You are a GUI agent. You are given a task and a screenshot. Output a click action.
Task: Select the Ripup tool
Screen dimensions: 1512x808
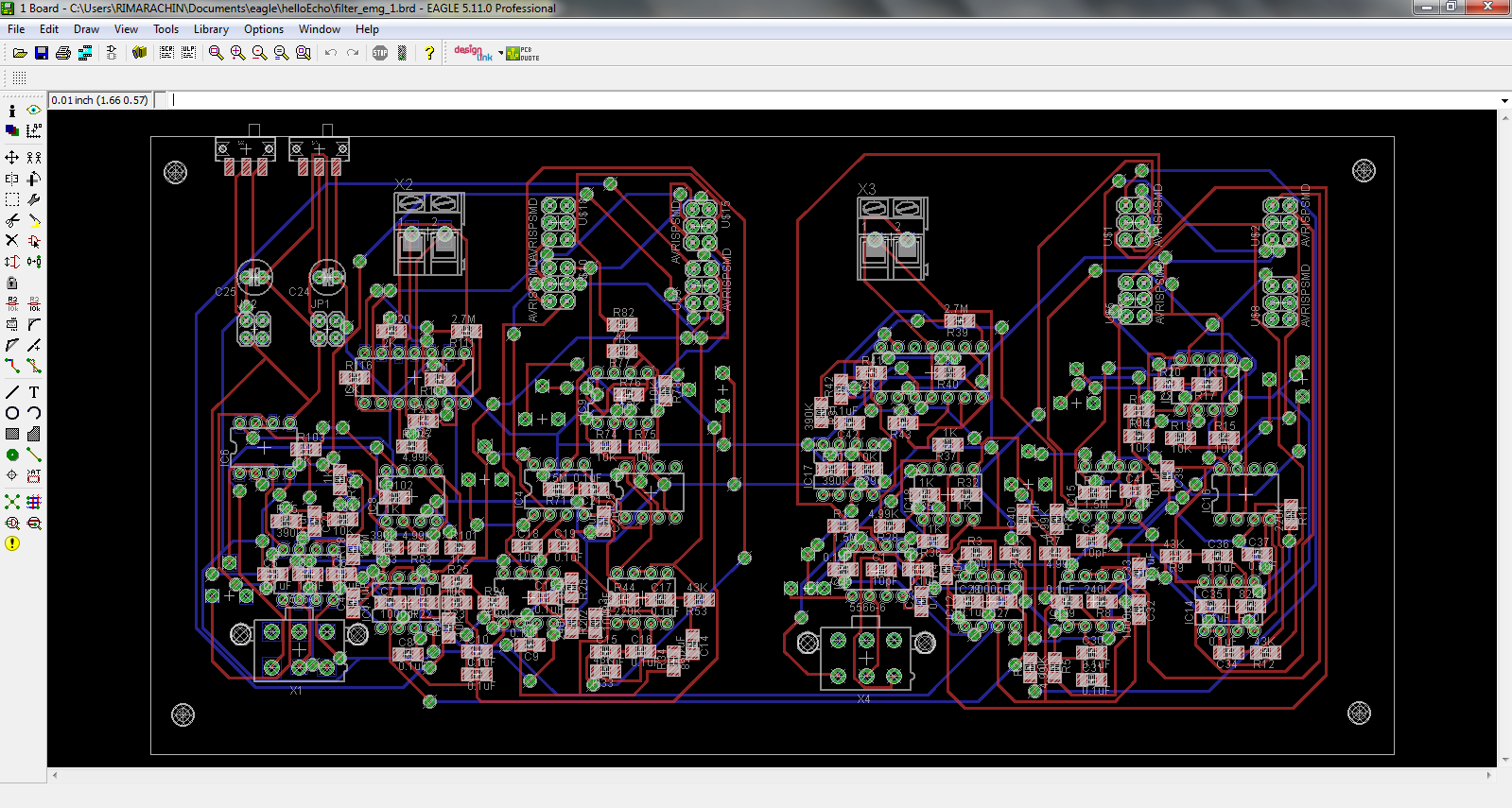pyautogui.click(x=34, y=366)
